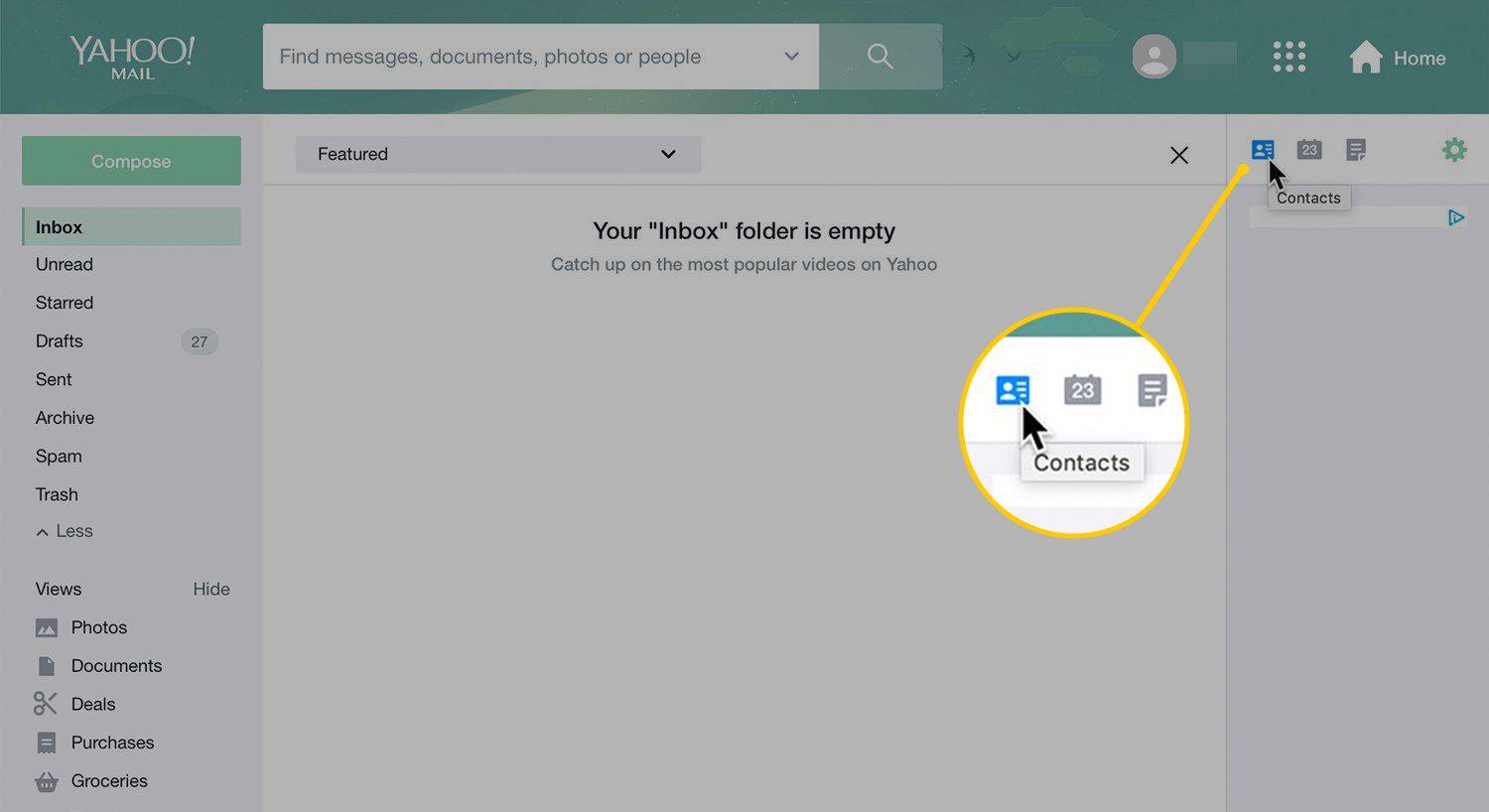This screenshot has width=1489, height=812.
Task: Click 'Catch up on the most popular videos' text
Action: [744, 264]
